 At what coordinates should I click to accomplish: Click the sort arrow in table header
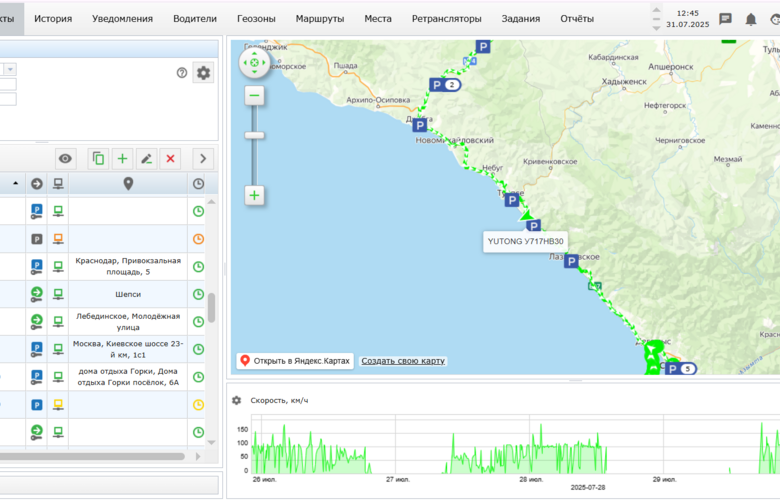(x=15, y=184)
